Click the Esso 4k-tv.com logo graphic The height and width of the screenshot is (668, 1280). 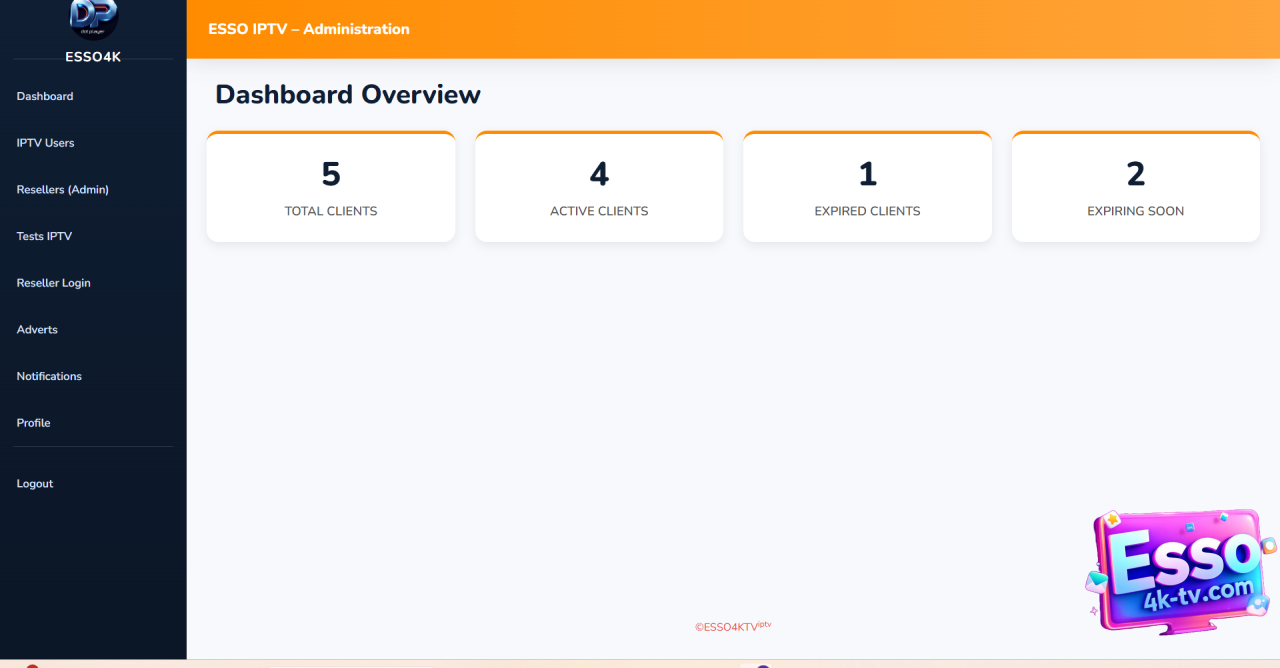pos(1180,571)
